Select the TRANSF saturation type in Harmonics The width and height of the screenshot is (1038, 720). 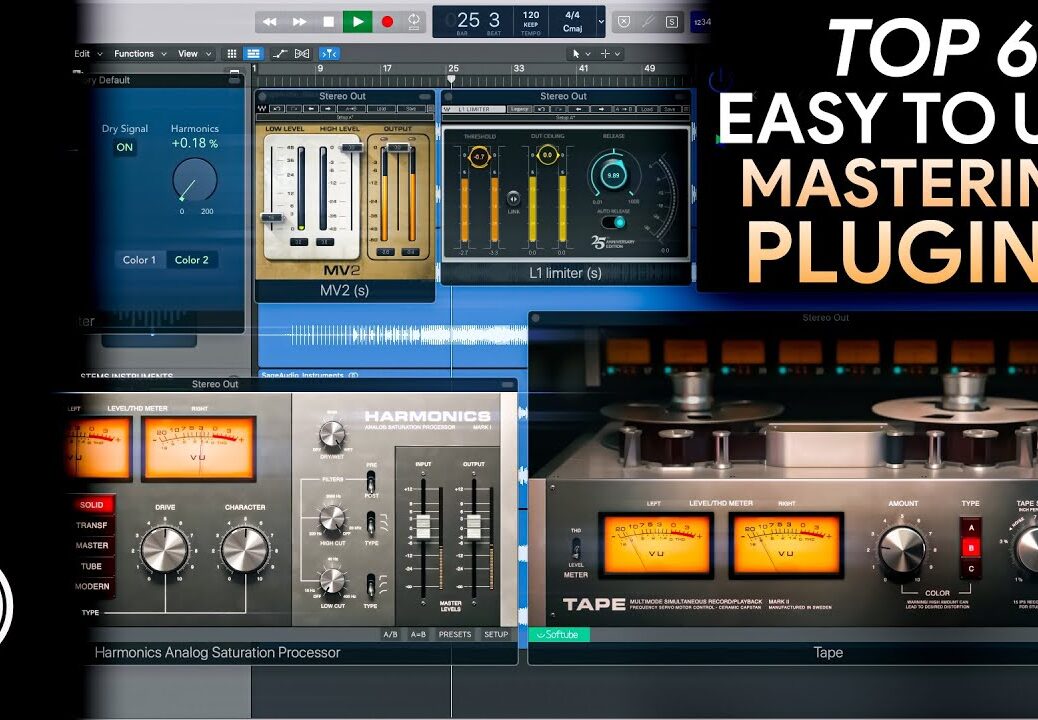click(91, 525)
